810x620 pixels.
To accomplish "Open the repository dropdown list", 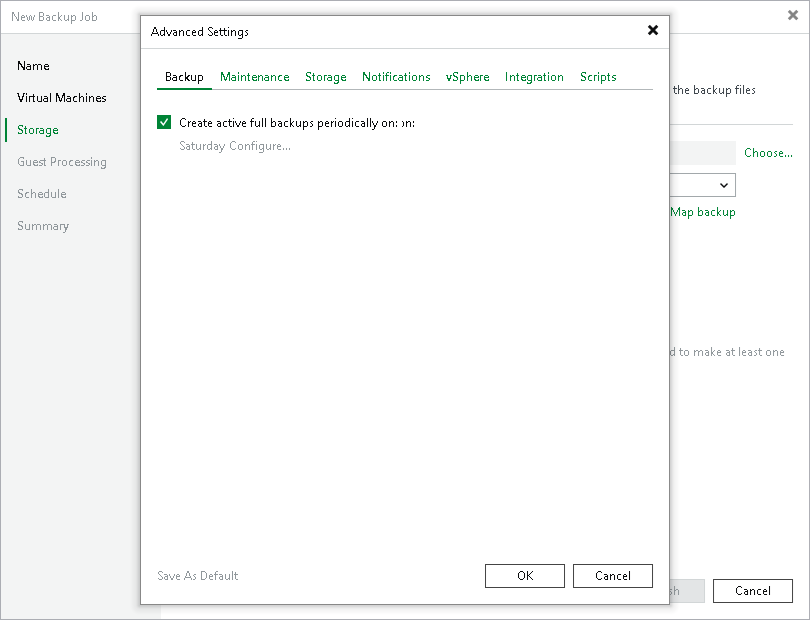I will pyautogui.click(x=723, y=185).
